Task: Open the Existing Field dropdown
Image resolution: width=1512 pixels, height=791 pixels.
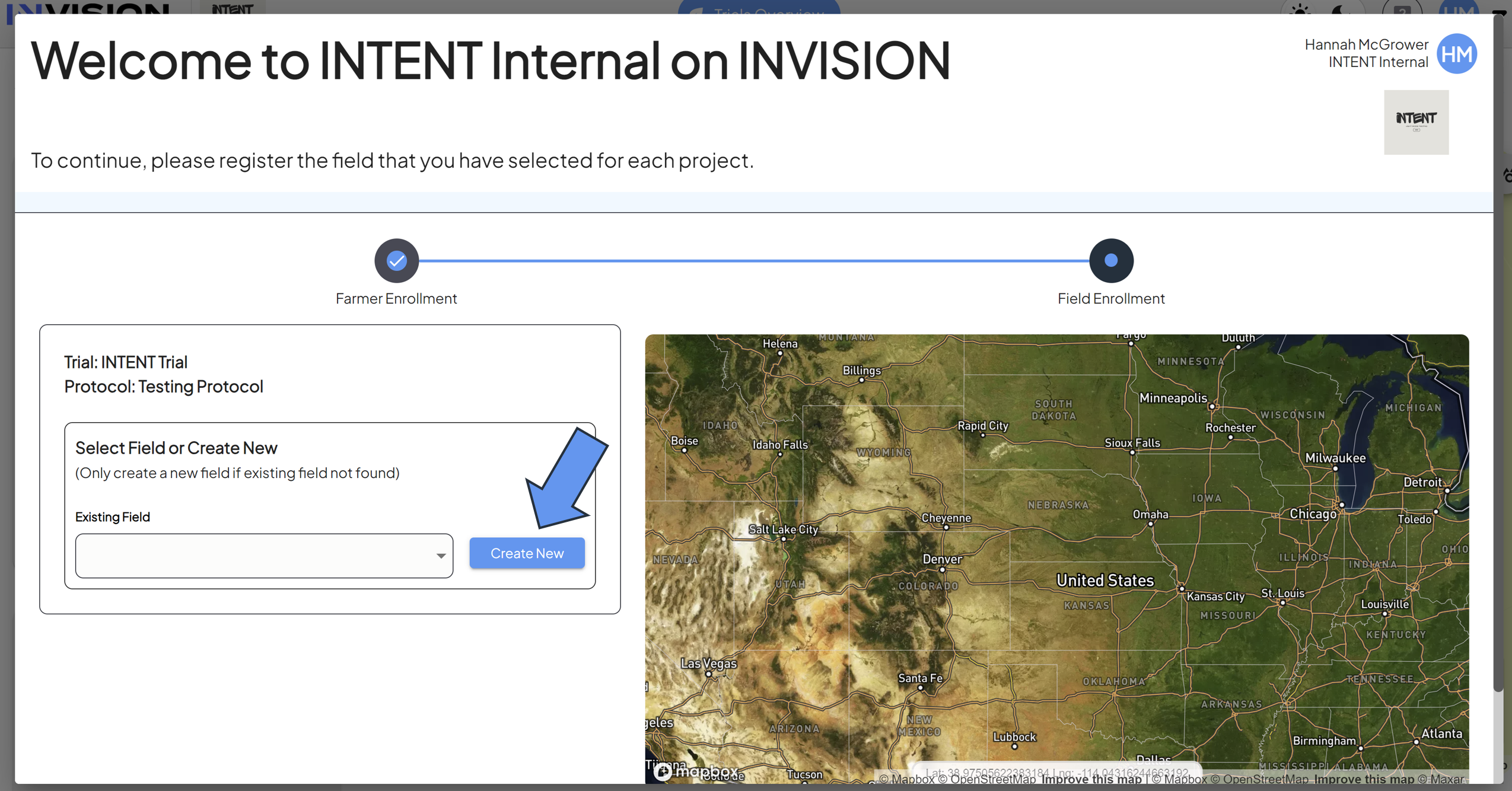Action: (264, 556)
